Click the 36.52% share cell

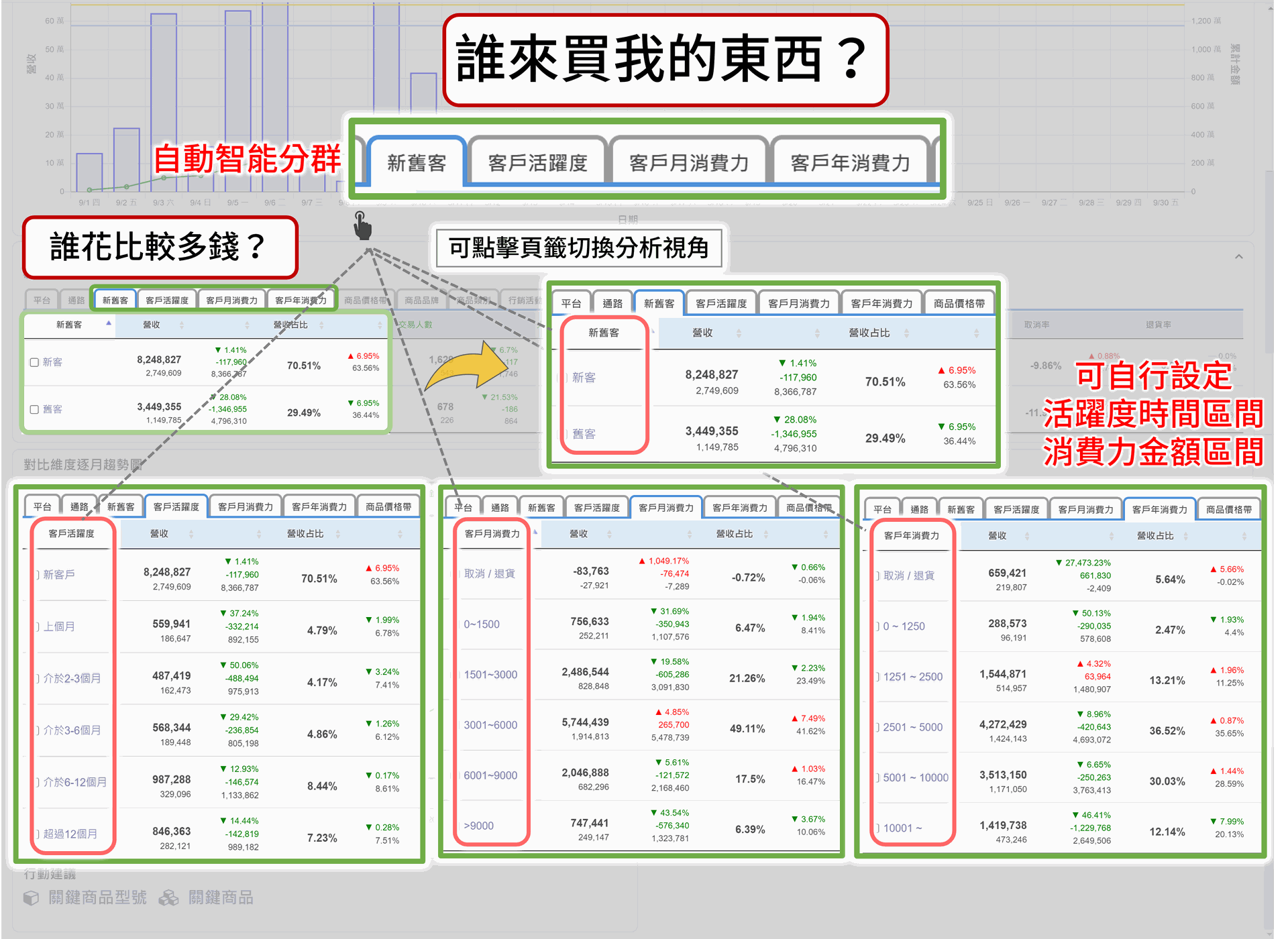pos(1167,730)
